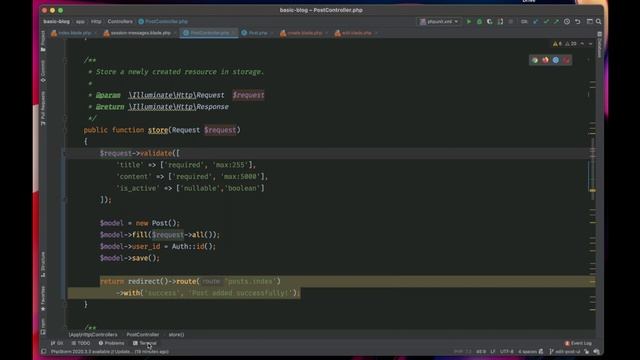Open the TODO tool window button
The height and width of the screenshot is (360, 640).
tap(81, 343)
